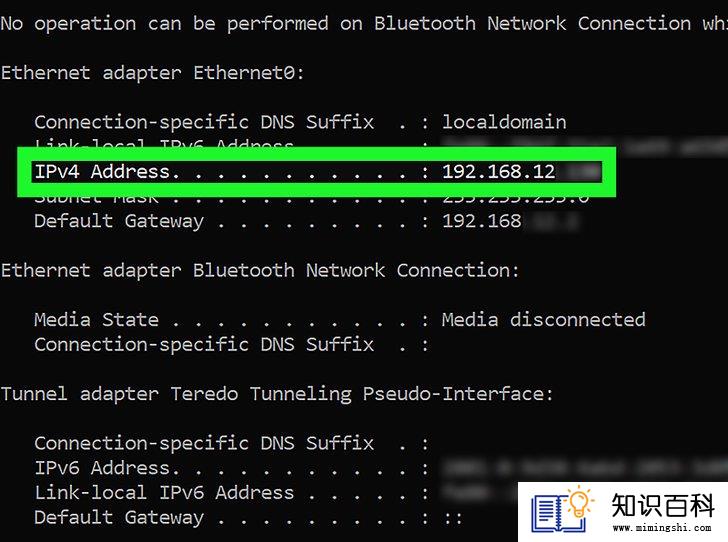Click the blurred Teredo IPv6 Address value
The width and height of the screenshot is (728, 542).
[584, 468]
